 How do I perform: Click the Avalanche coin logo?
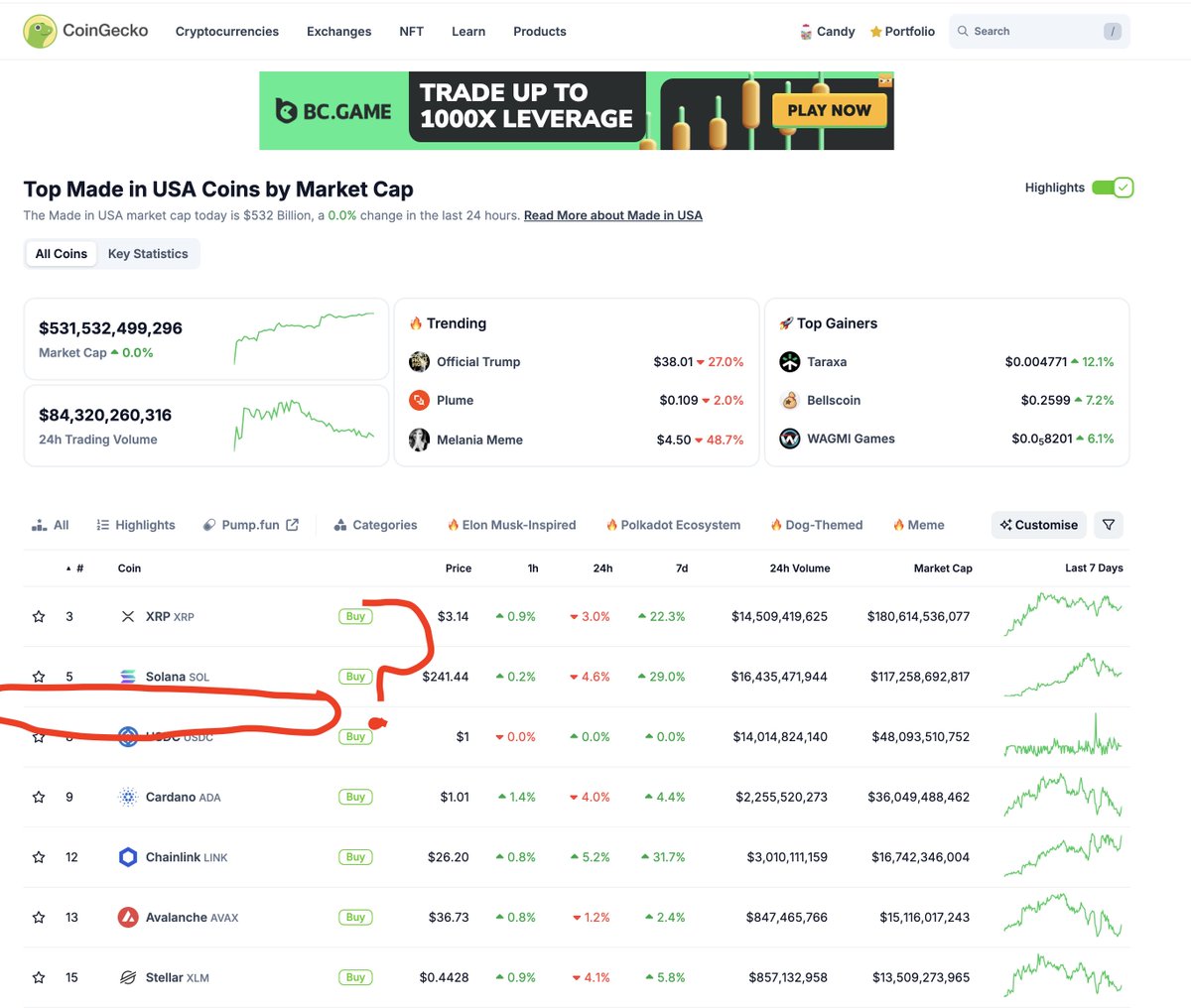coord(128,918)
